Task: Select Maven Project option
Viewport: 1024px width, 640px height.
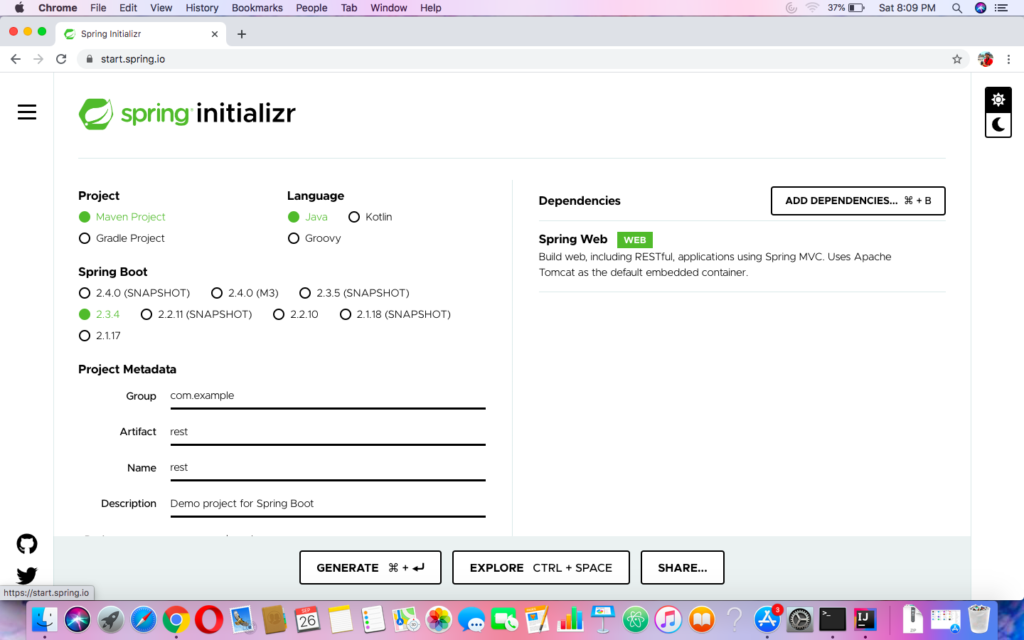Action: tap(122, 217)
